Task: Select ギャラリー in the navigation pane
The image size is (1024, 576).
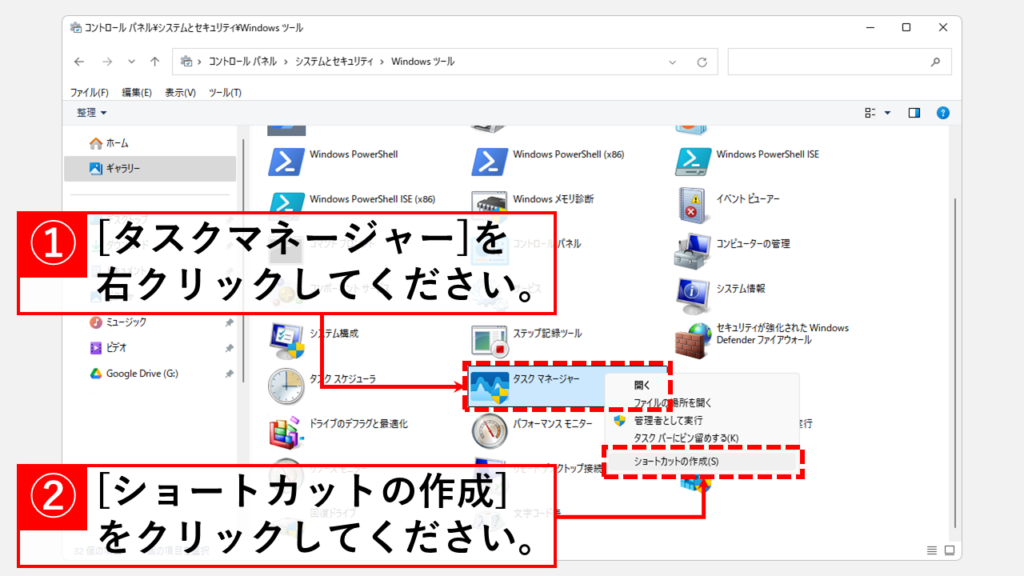Action: (x=123, y=168)
